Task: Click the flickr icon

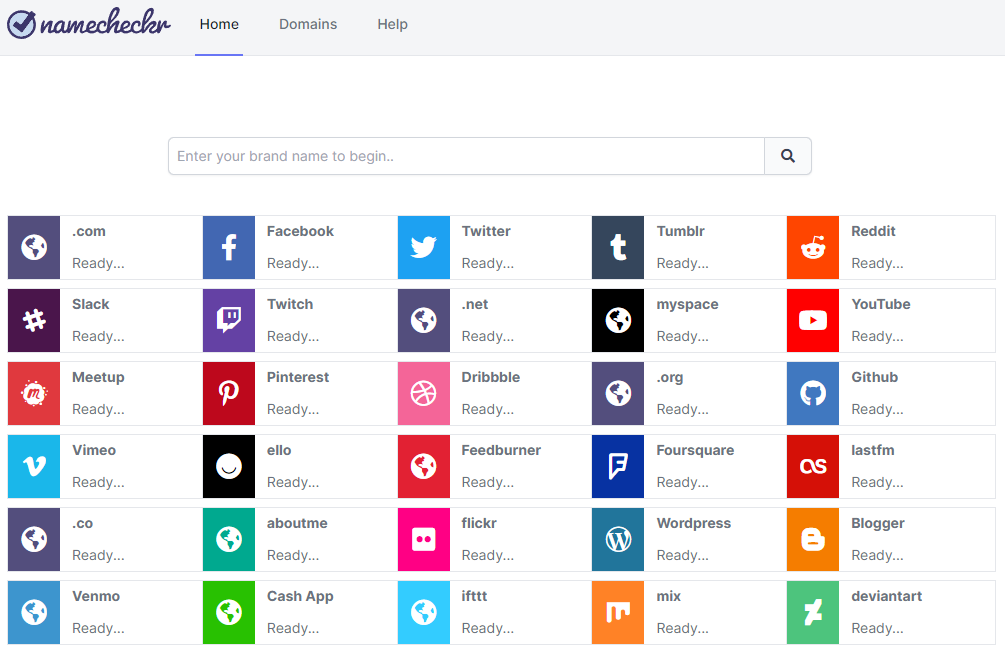Action: tap(423, 539)
